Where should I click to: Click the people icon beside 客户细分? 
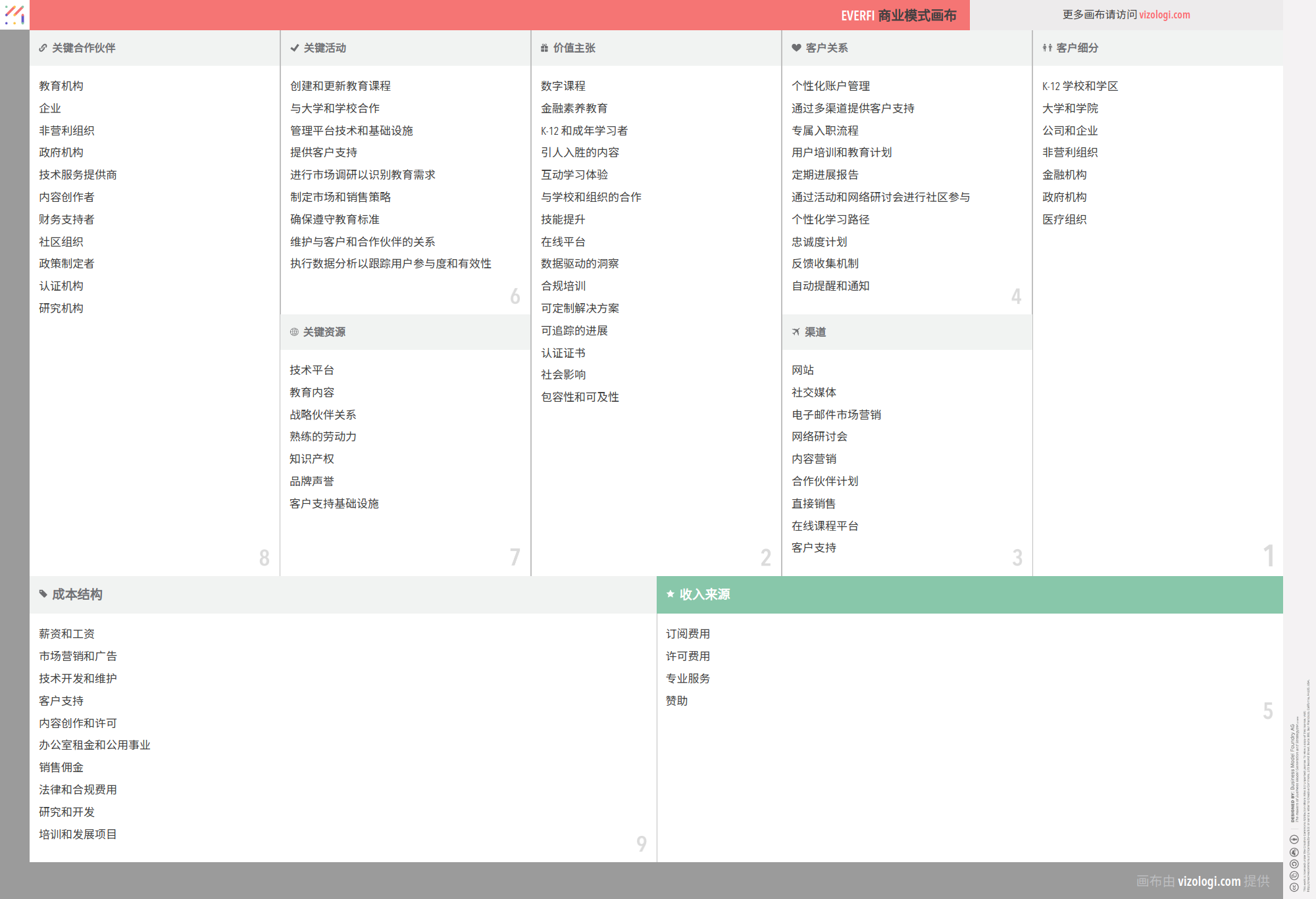pyautogui.click(x=1047, y=48)
